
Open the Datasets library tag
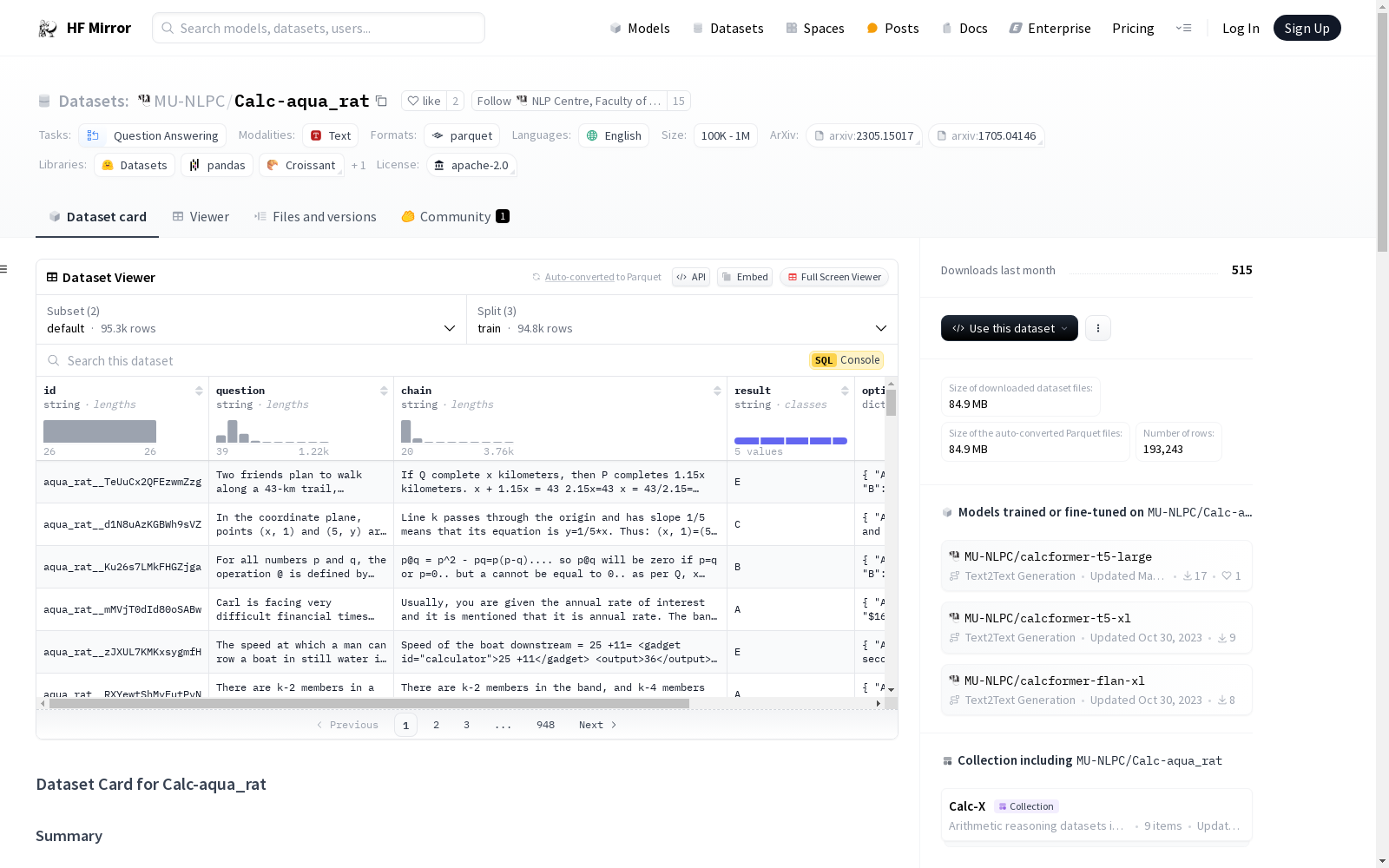click(135, 165)
